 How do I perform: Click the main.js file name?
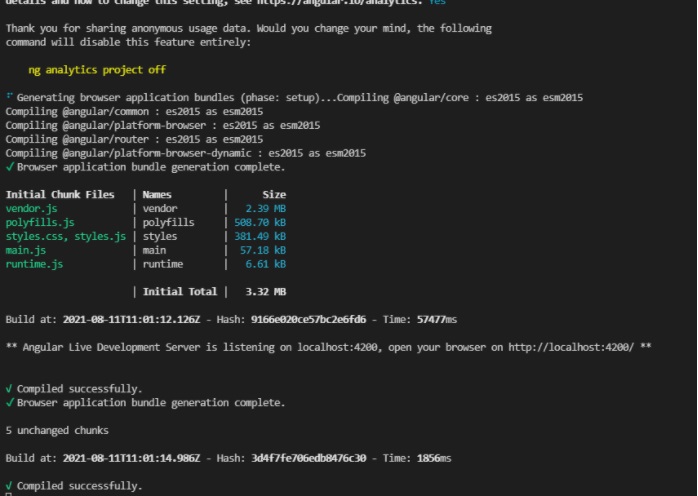click(25, 250)
